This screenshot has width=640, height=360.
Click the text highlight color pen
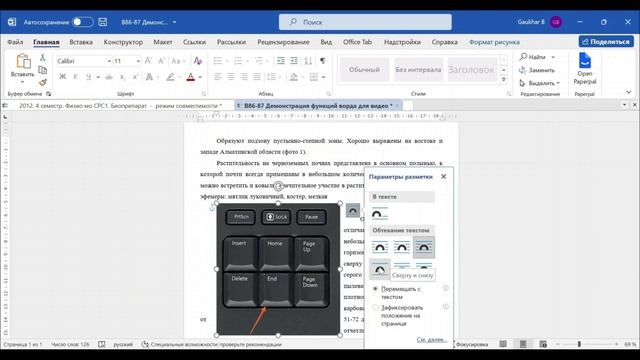pyautogui.click(x=170, y=77)
